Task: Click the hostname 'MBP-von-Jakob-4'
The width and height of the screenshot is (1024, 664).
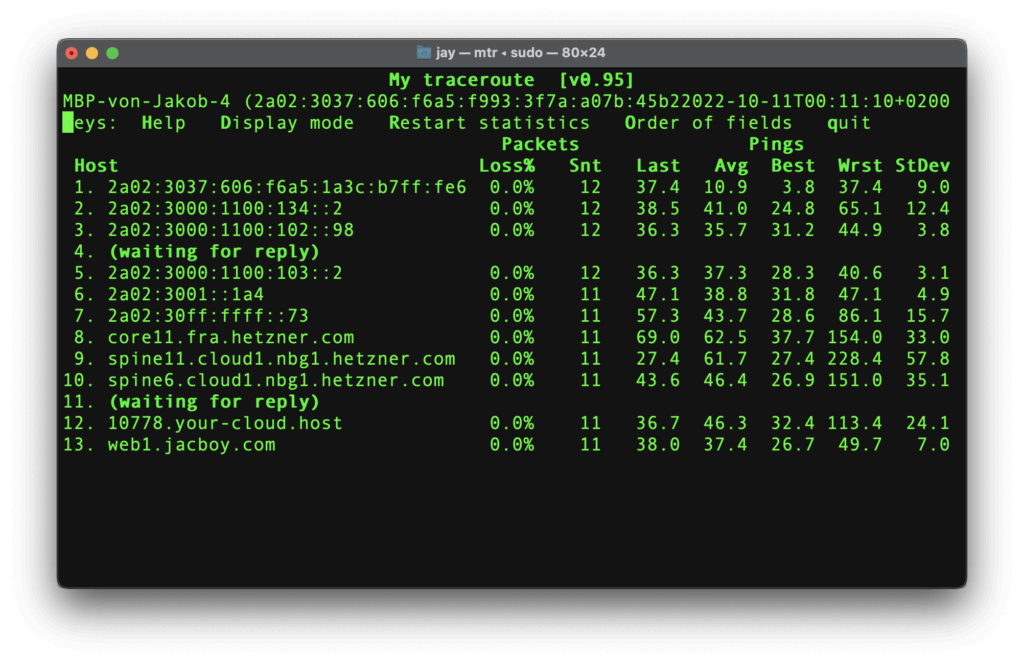Action: [x=146, y=101]
